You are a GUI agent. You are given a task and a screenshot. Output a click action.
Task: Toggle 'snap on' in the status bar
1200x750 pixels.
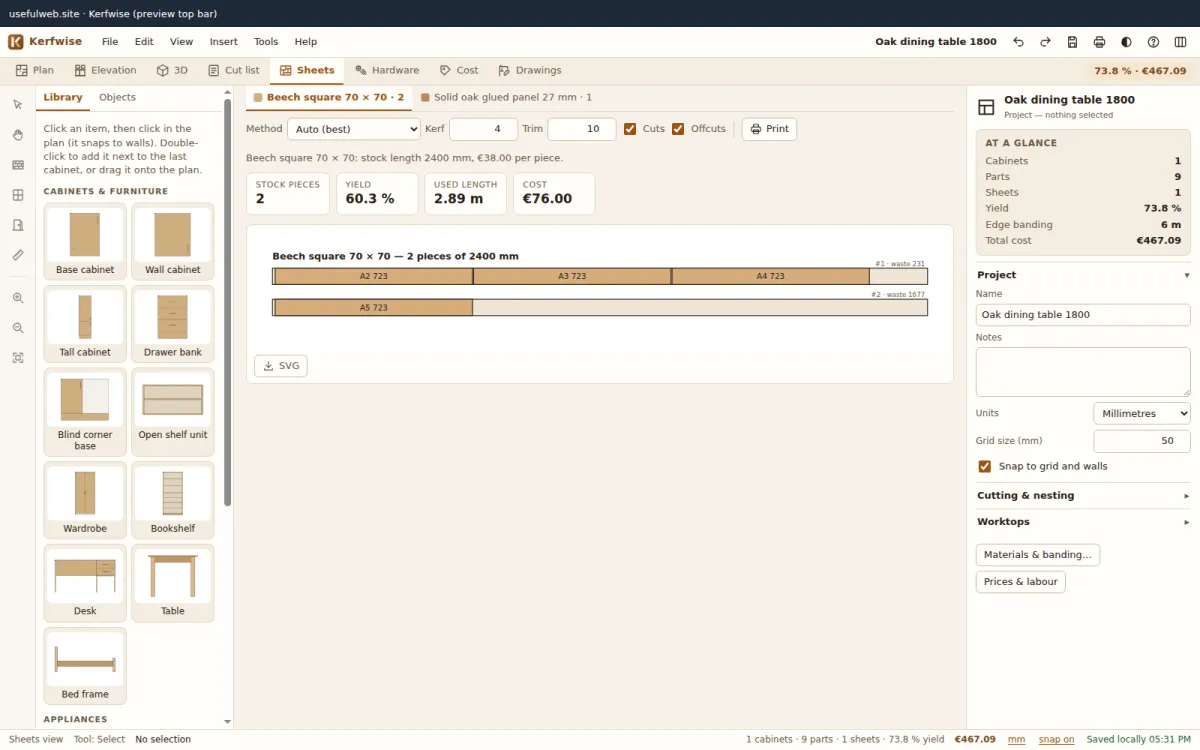[1056, 740]
